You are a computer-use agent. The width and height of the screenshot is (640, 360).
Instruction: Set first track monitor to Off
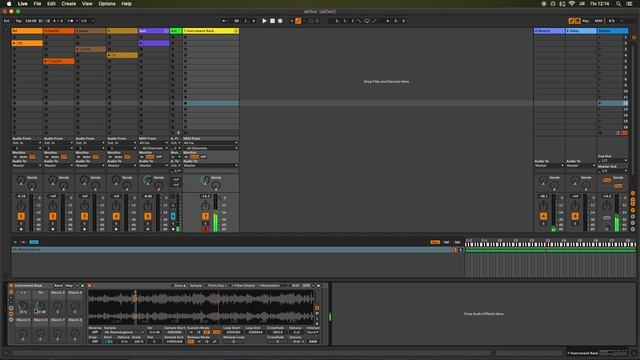click(x=33, y=157)
